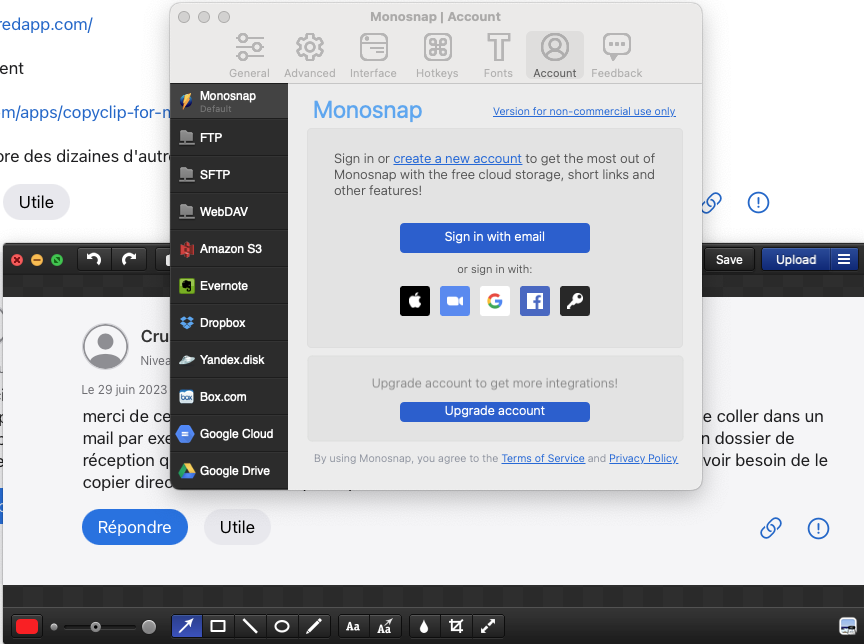Image resolution: width=864 pixels, height=644 pixels.
Task: Click report icon in the Répondre row
Action: pyautogui.click(x=818, y=528)
